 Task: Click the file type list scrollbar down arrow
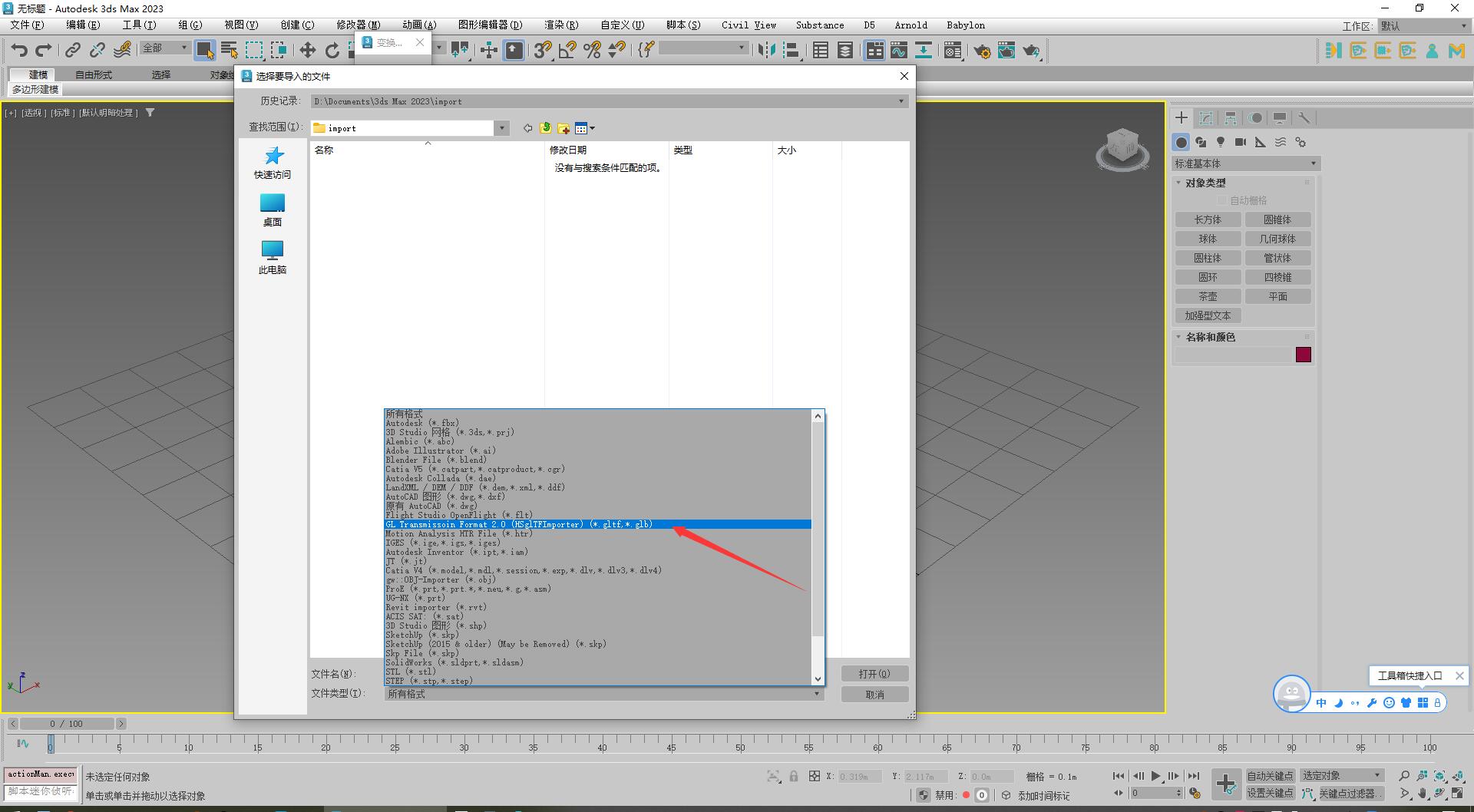coord(818,678)
